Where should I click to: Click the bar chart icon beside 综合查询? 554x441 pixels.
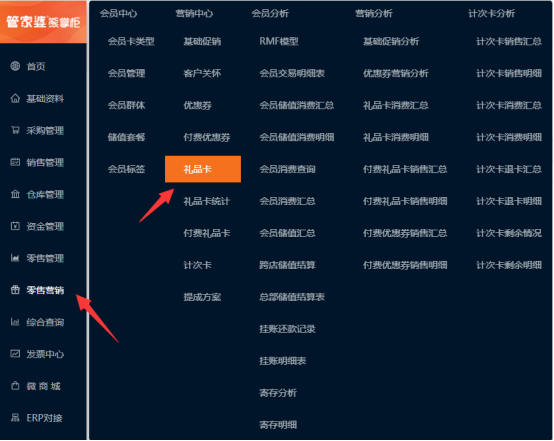[x=15, y=322]
